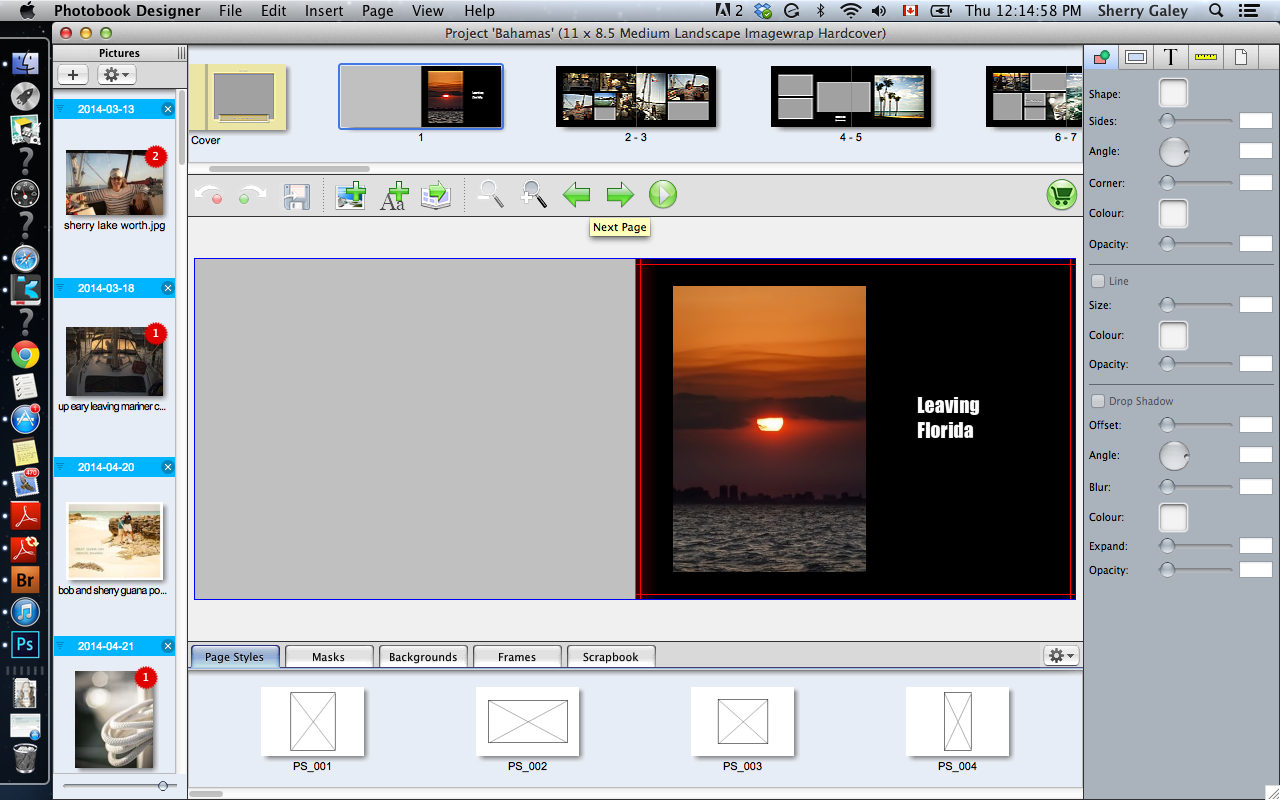The image size is (1280, 800).
Task: Enable the Drop Shadow checkbox
Action: click(1098, 401)
